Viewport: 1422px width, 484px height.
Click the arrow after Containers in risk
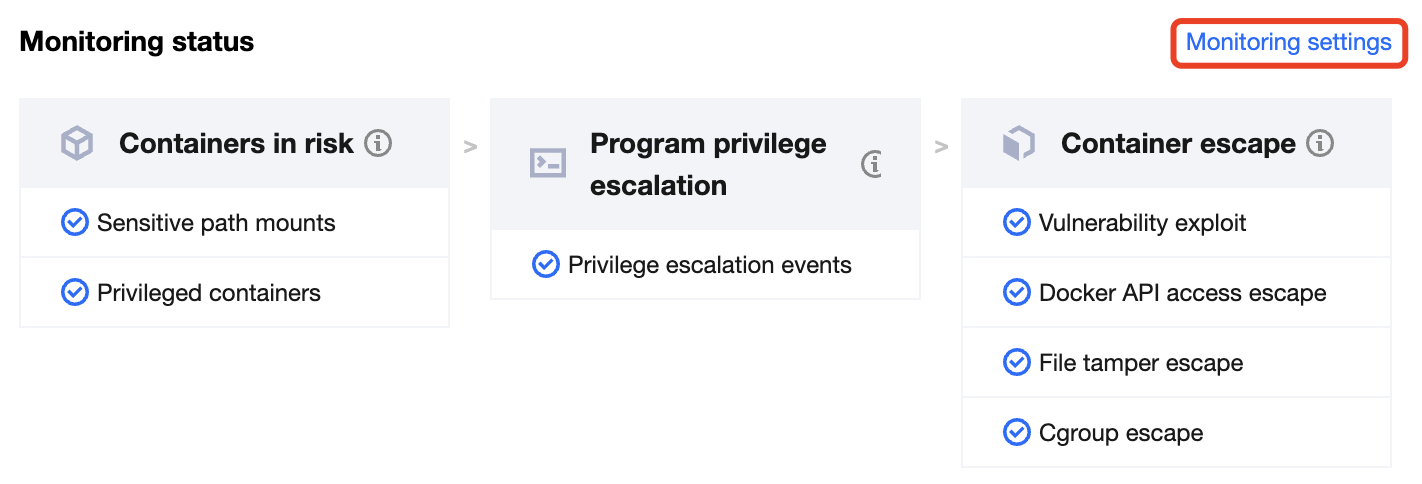tap(470, 147)
